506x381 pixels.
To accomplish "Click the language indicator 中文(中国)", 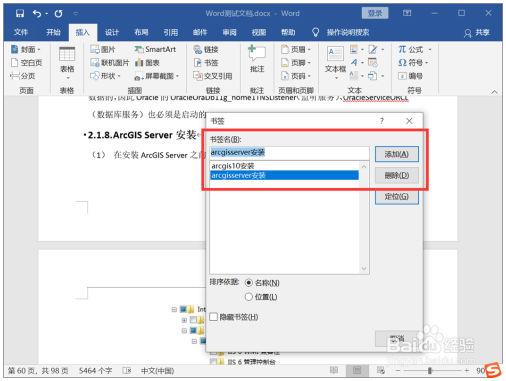I will click(x=158, y=371).
